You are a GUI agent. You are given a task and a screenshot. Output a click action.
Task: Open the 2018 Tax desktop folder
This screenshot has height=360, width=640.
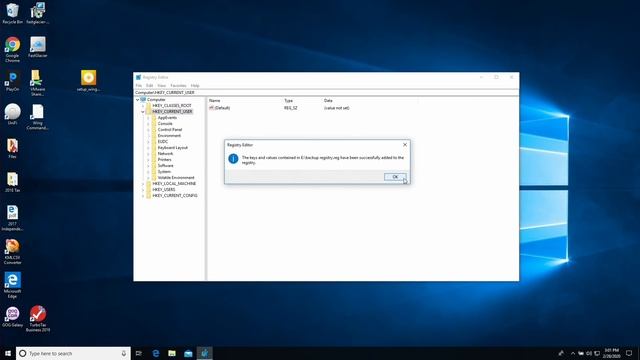tap(12, 182)
